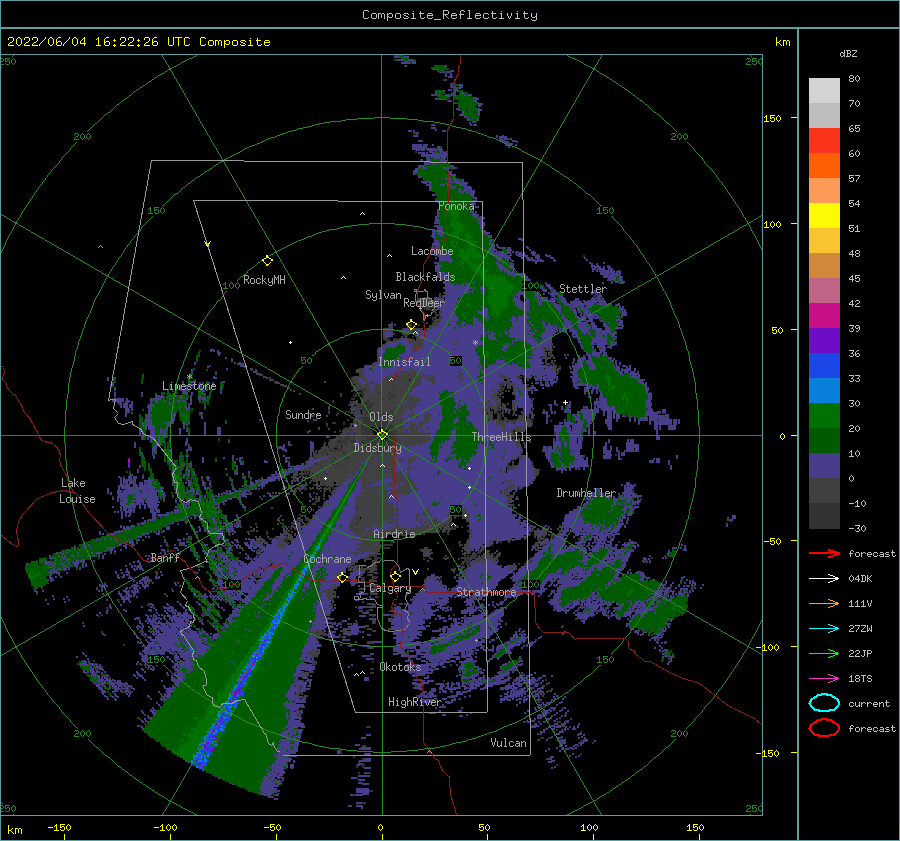Image resolution: width=900 pixels, height=841 pixels.
Task: Click the yellow diamond marker below Cochrane
Action: (342, 577)
